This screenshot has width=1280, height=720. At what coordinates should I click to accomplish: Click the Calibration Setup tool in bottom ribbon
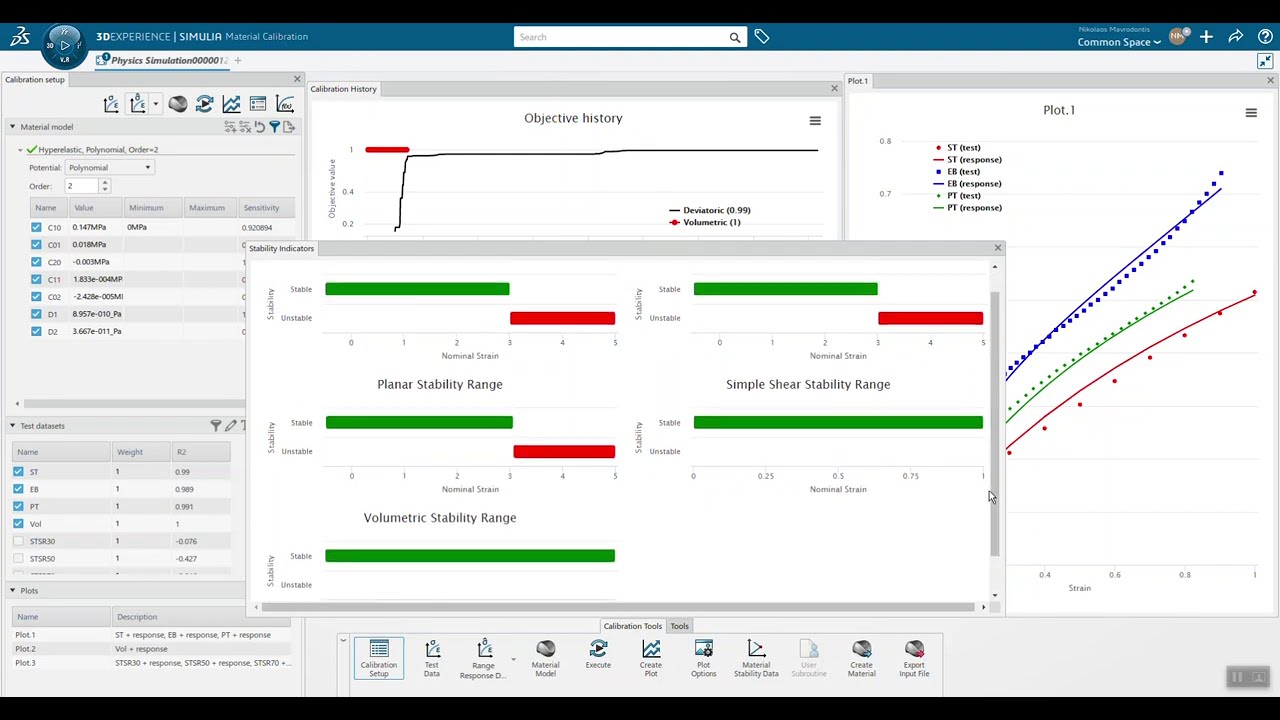pyautogui.click(x=378, y=659)
